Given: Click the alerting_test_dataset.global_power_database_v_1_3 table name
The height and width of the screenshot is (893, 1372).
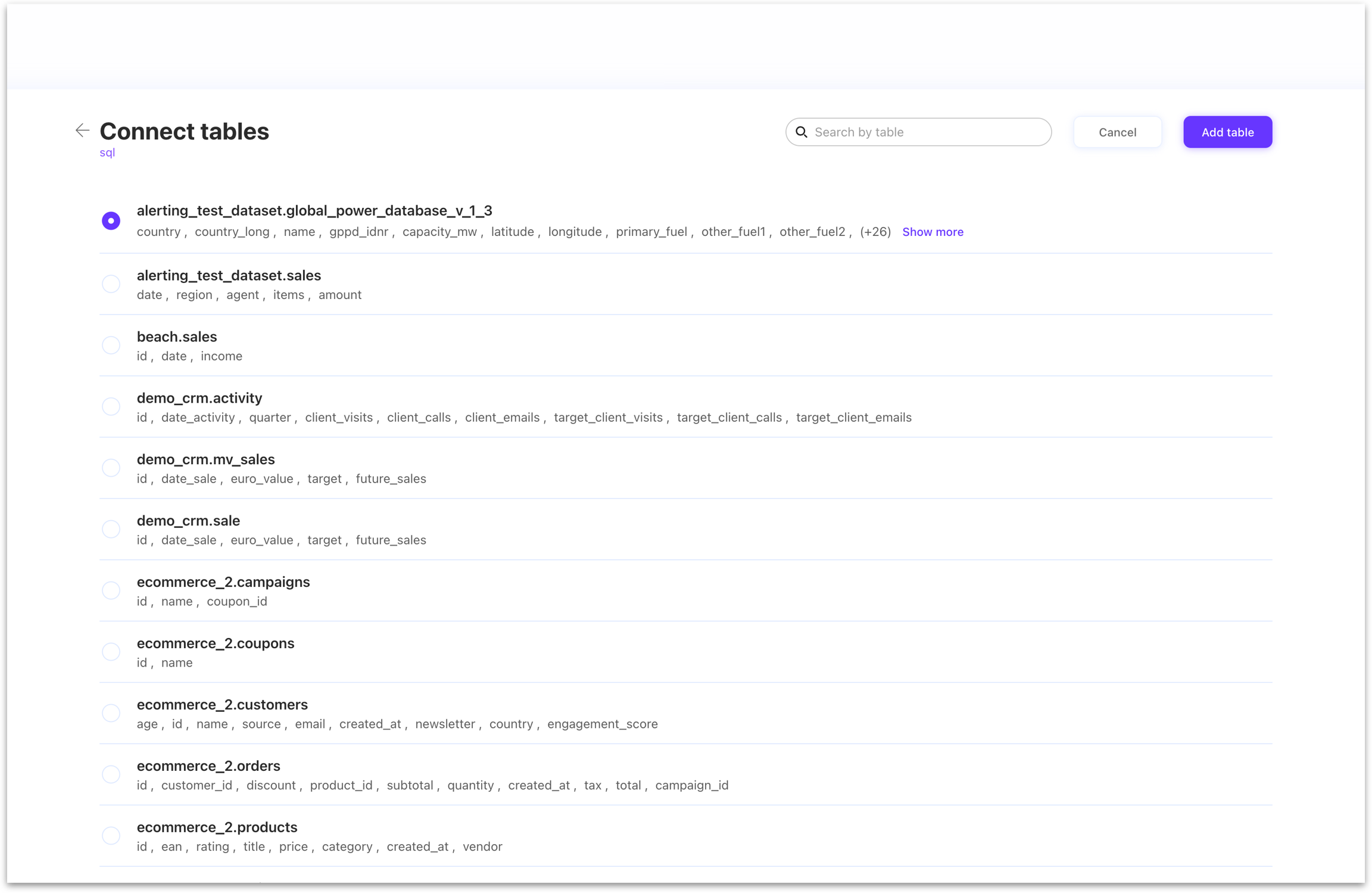Looking at the screenshot, I should 314,210.
